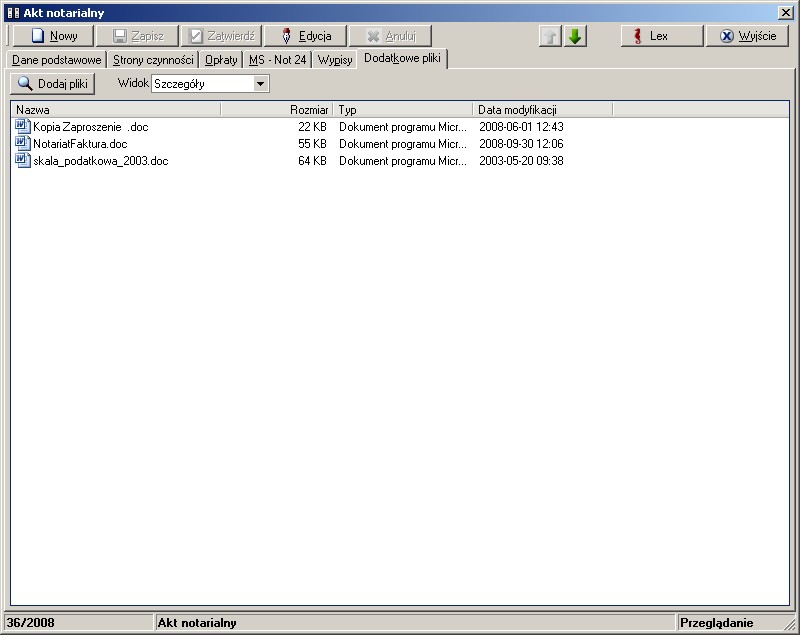Go to the MS - Not 24 tab
Screen dimensions: 800x635
pos(277,60)
